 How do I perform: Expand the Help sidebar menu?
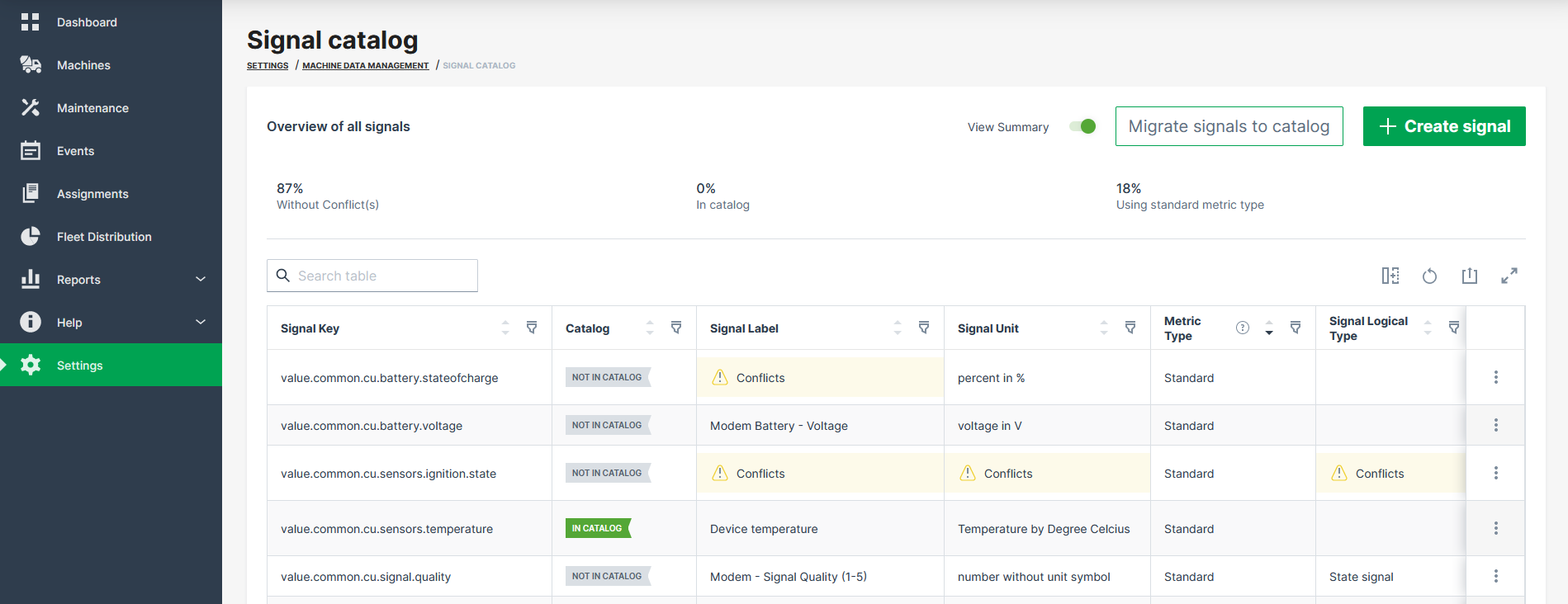[201, 323]
